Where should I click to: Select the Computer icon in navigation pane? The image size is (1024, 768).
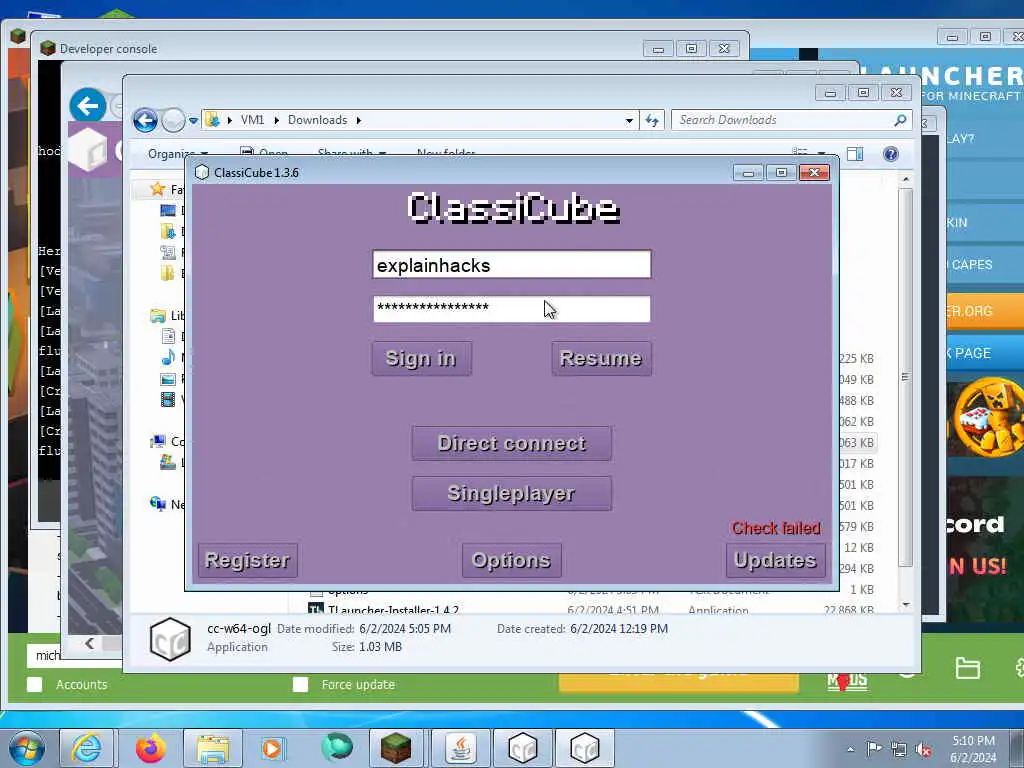[x=157, y=441]
